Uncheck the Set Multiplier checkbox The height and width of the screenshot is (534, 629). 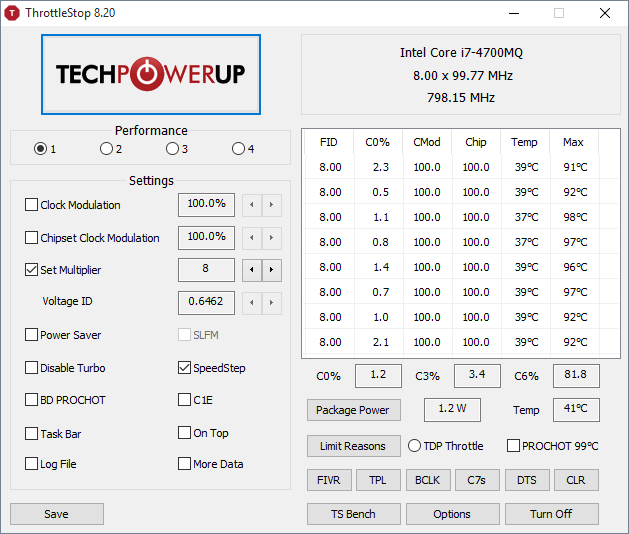tap(31, 270)
